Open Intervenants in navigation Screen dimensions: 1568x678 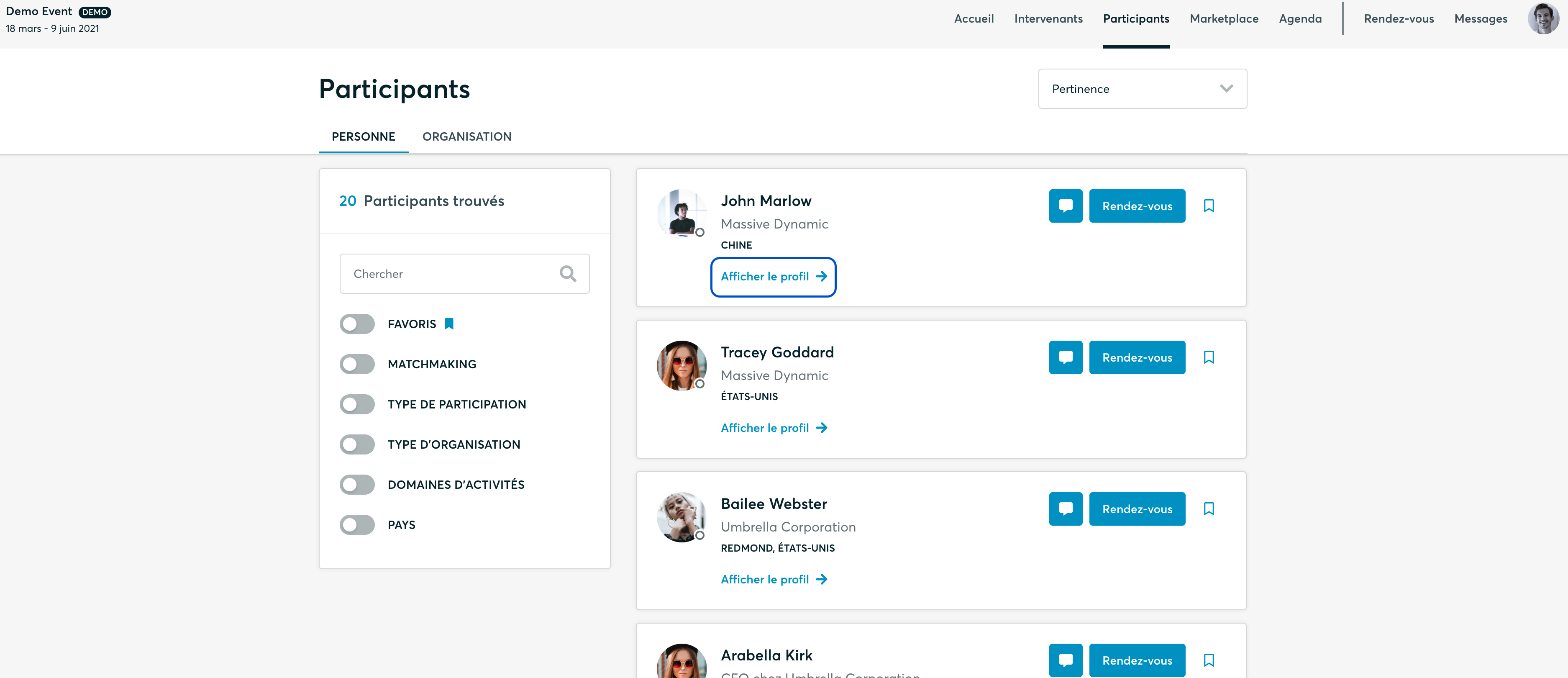pyautogui.click(x=1048, y=19)
